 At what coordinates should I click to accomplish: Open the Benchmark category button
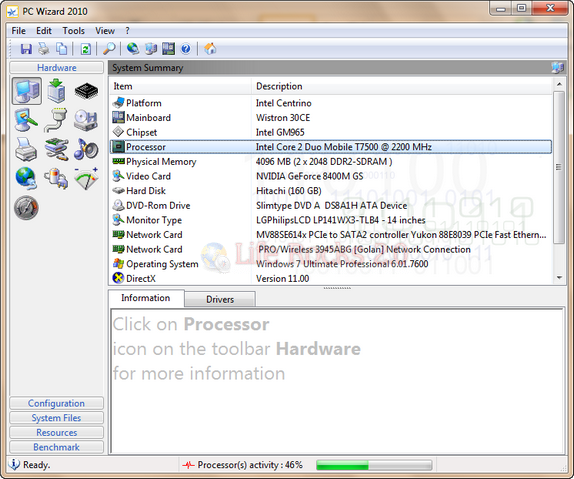(56, 447)
